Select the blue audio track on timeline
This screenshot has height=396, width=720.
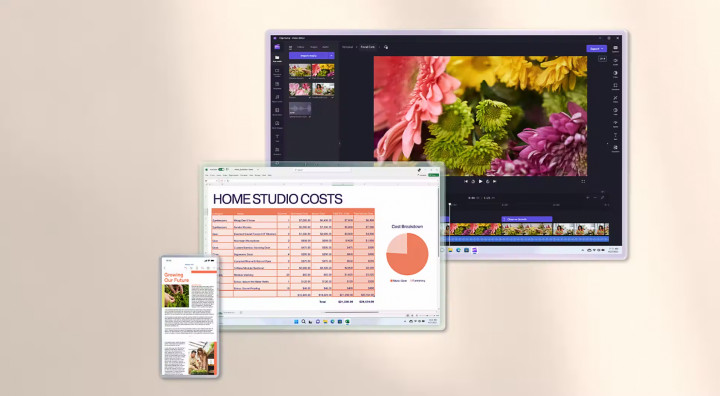tap(526, 239)
